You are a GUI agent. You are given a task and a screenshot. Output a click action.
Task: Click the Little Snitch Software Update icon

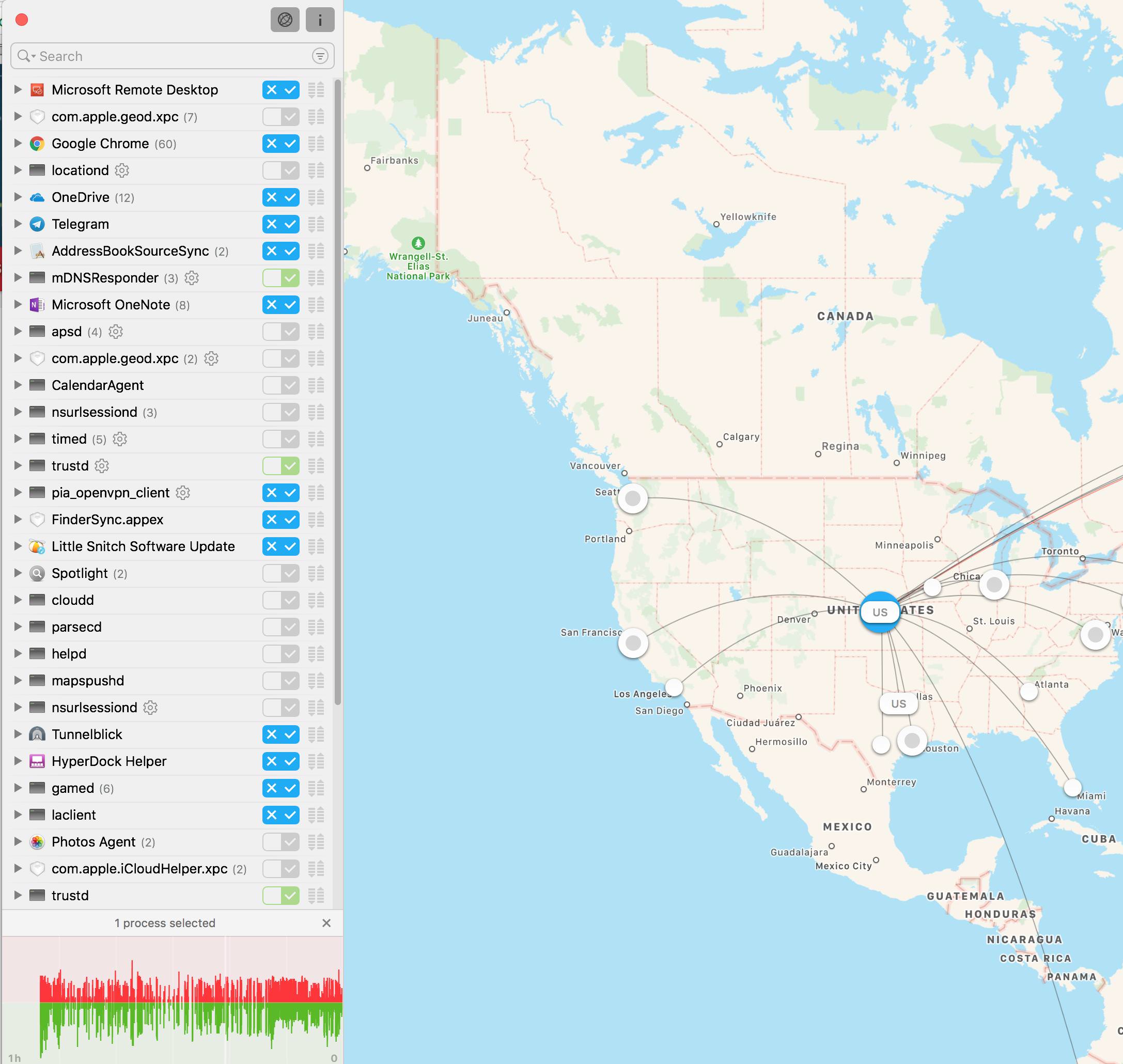point(37,546)
